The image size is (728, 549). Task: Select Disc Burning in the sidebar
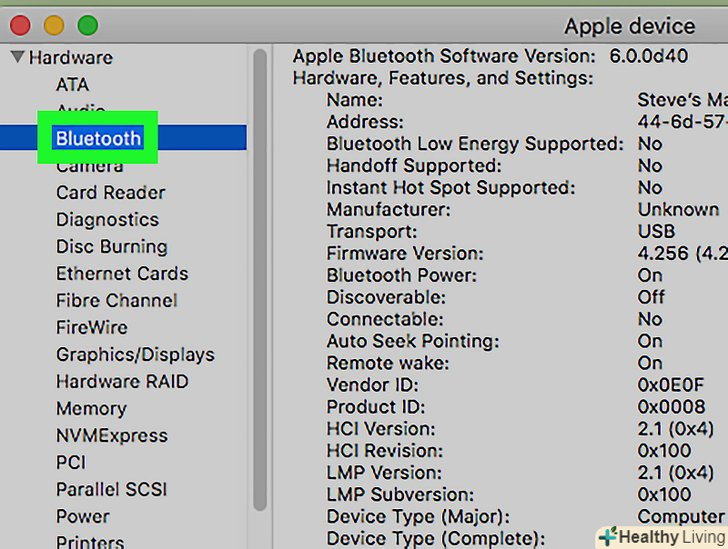click(x=111, y=246)
